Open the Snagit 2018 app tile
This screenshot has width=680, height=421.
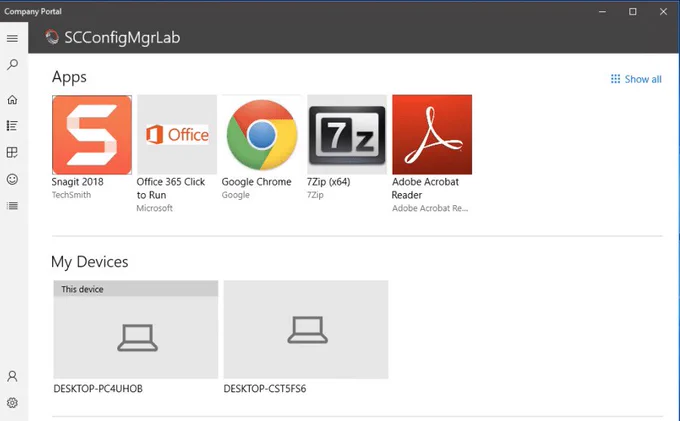point(92,135)
